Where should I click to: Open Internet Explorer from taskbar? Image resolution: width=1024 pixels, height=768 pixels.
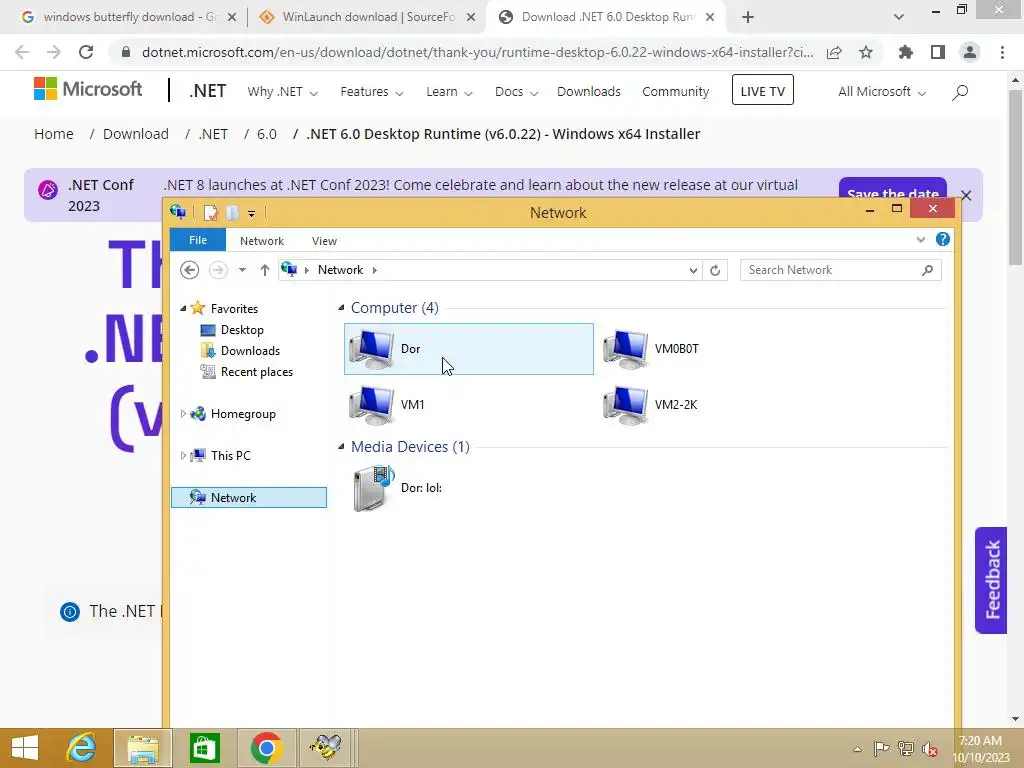pyautogui.click(x=82, y=748)
